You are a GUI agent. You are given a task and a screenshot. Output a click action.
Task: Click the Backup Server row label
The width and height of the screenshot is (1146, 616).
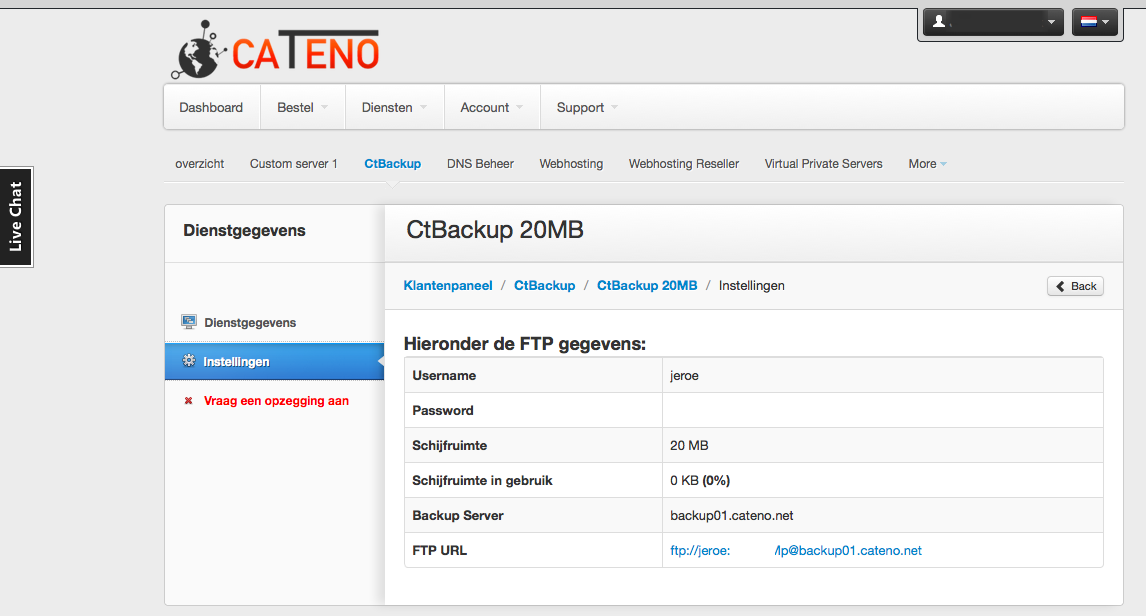[458, 516]
